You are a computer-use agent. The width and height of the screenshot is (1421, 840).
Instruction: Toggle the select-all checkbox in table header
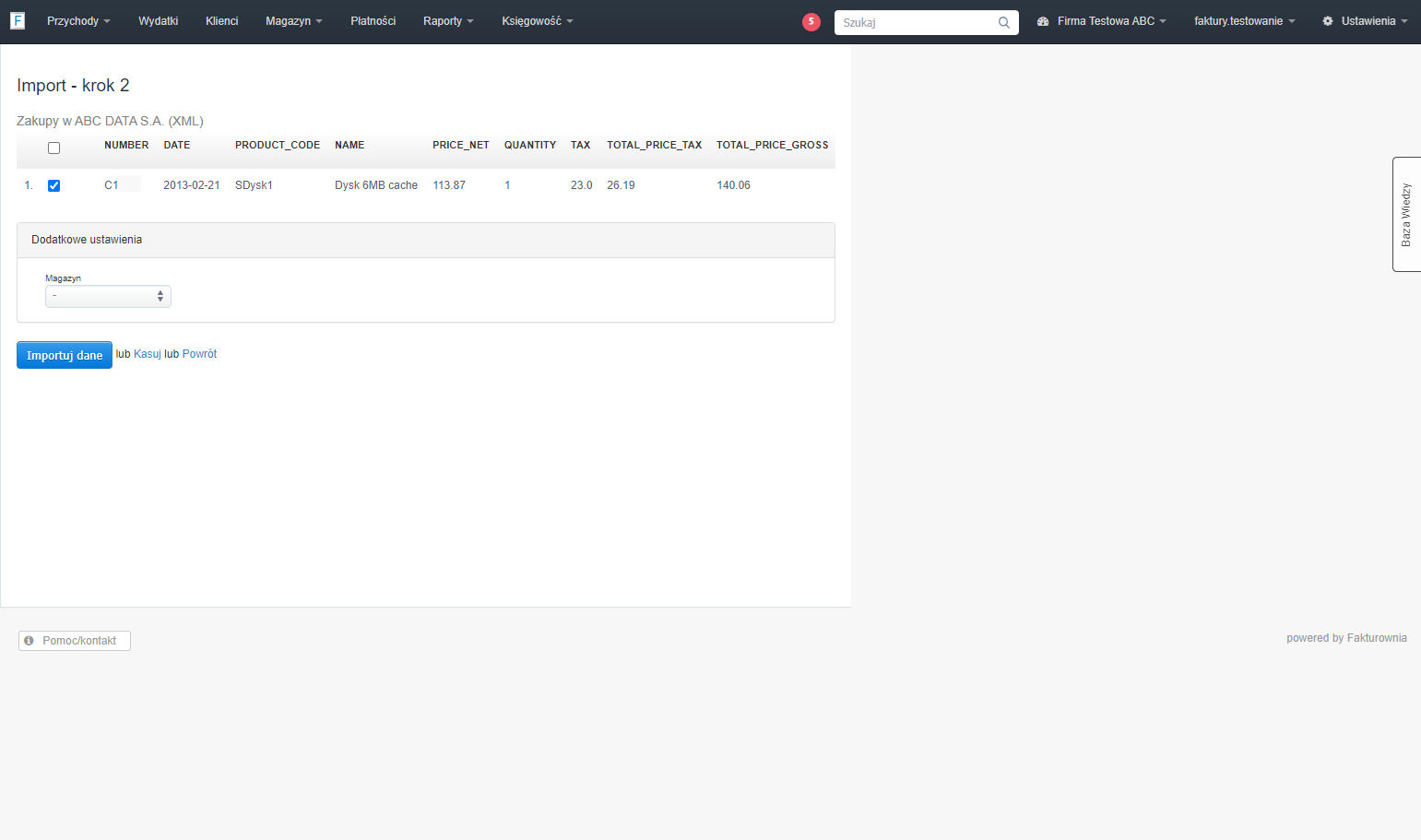(x=53, y=148)
